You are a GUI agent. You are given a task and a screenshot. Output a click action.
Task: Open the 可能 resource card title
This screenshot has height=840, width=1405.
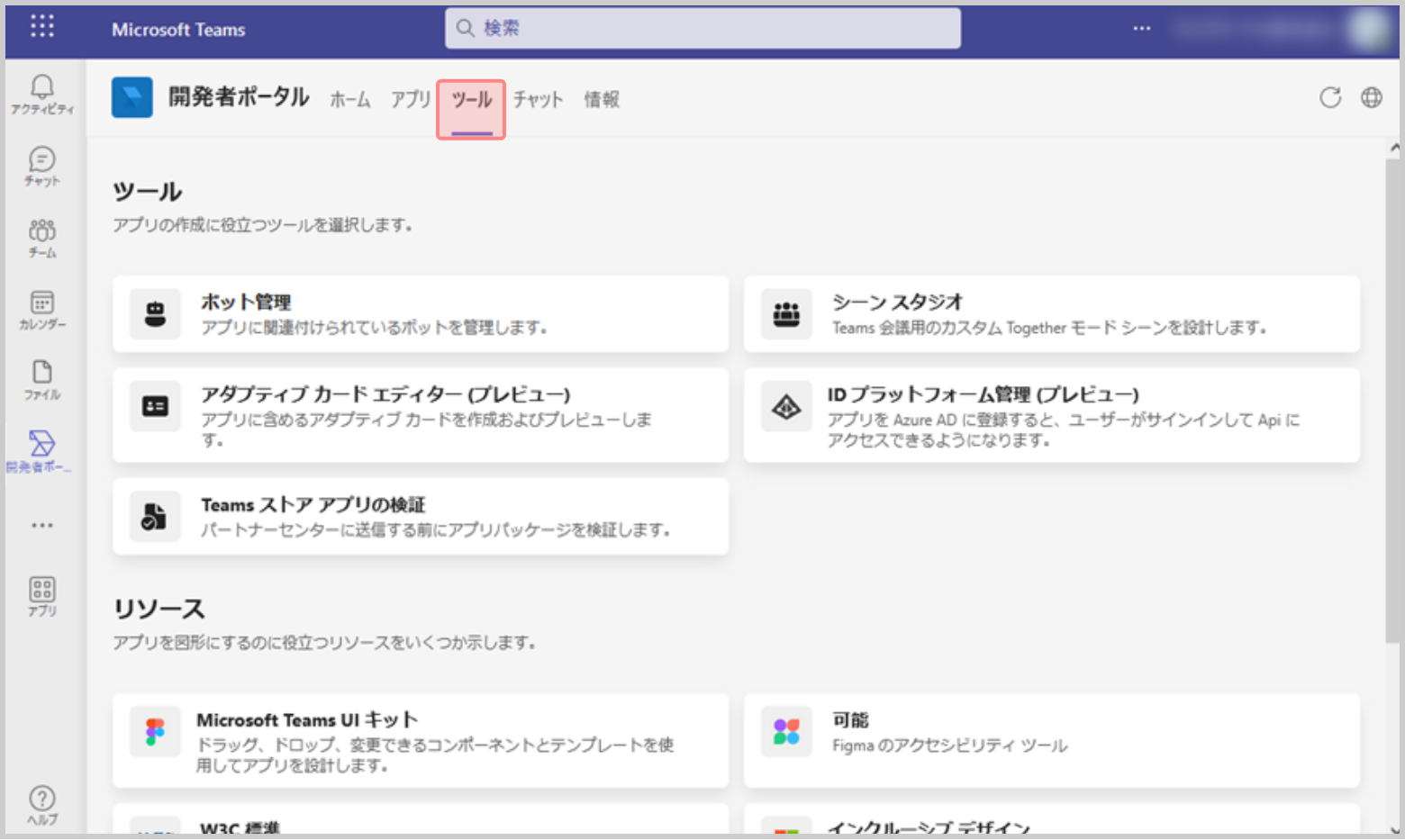(850, 719)
